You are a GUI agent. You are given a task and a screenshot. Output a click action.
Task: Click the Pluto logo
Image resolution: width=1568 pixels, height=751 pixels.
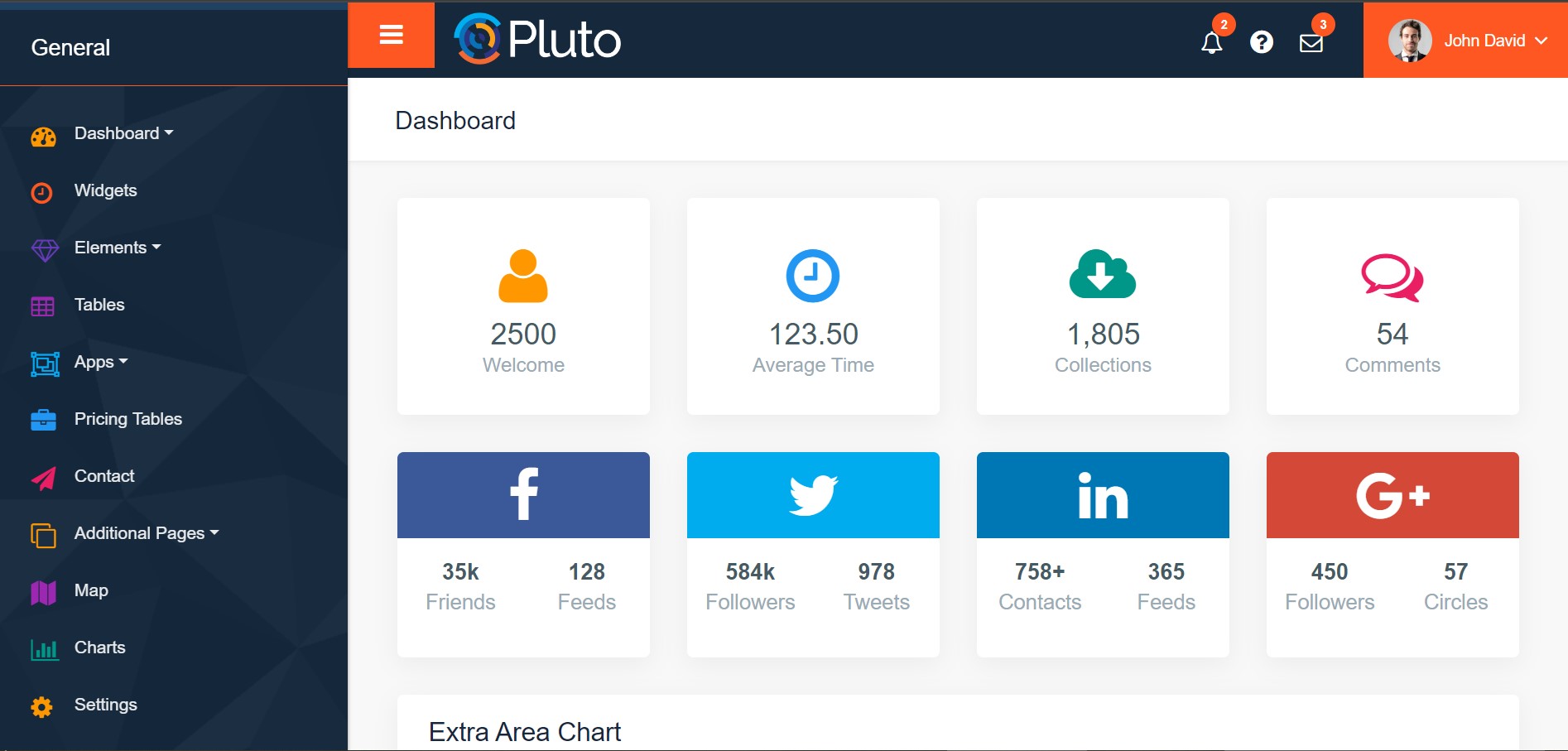(x=538, y=39)
